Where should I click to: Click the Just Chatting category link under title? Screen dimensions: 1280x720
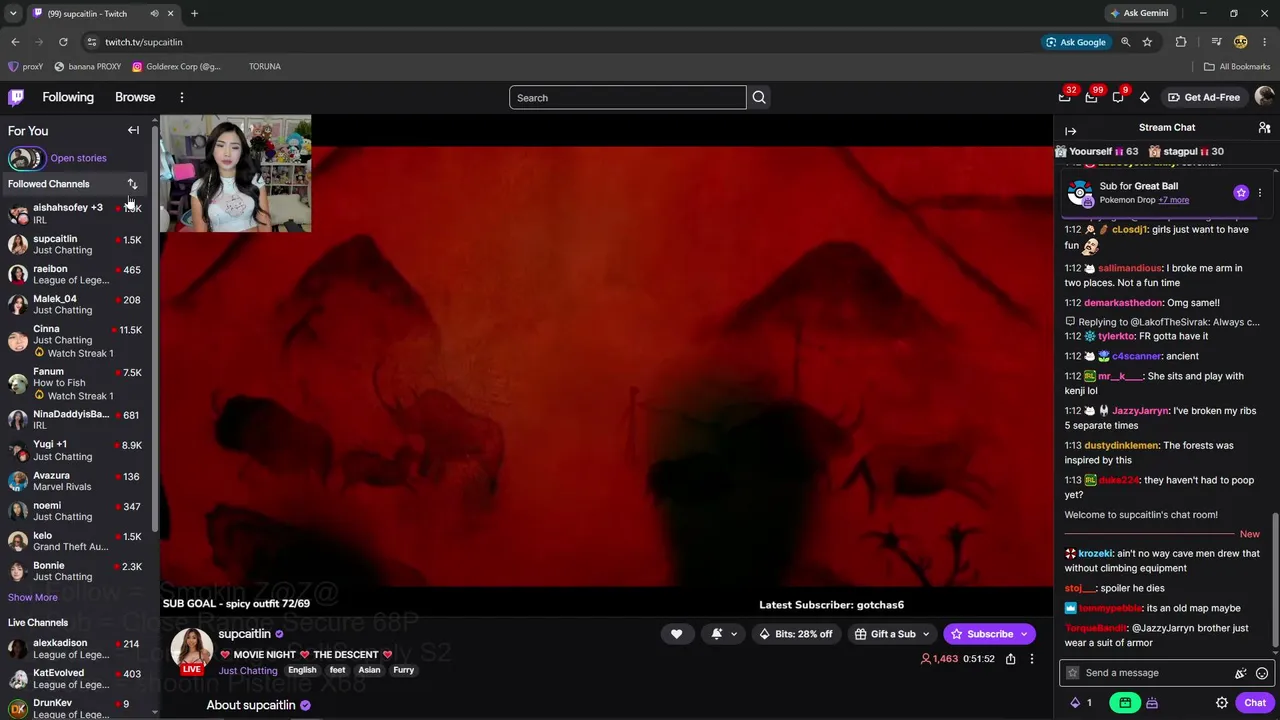click(248, 671)
